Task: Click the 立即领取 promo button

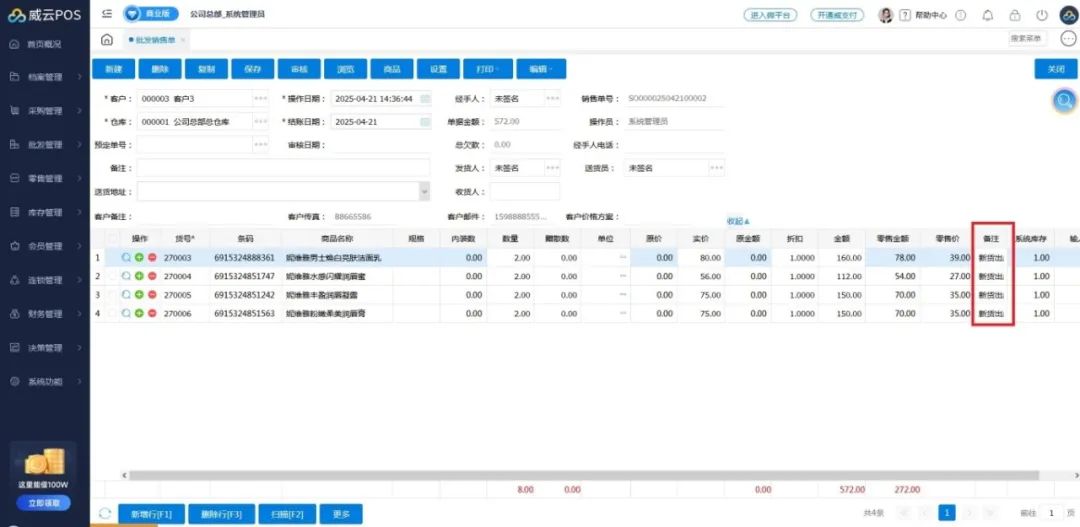Action: (45, 503)
